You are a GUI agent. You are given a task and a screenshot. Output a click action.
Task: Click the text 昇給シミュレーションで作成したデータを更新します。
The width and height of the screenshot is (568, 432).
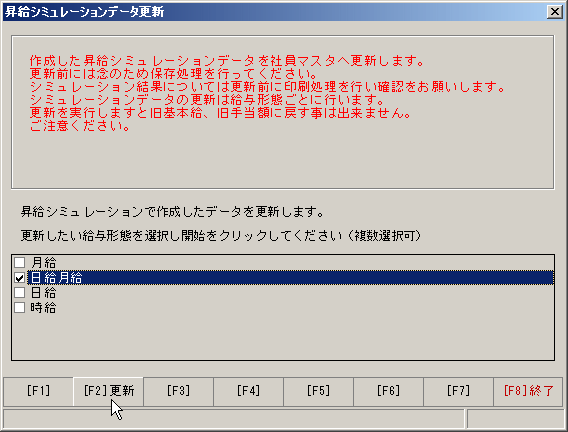[172, 212]
